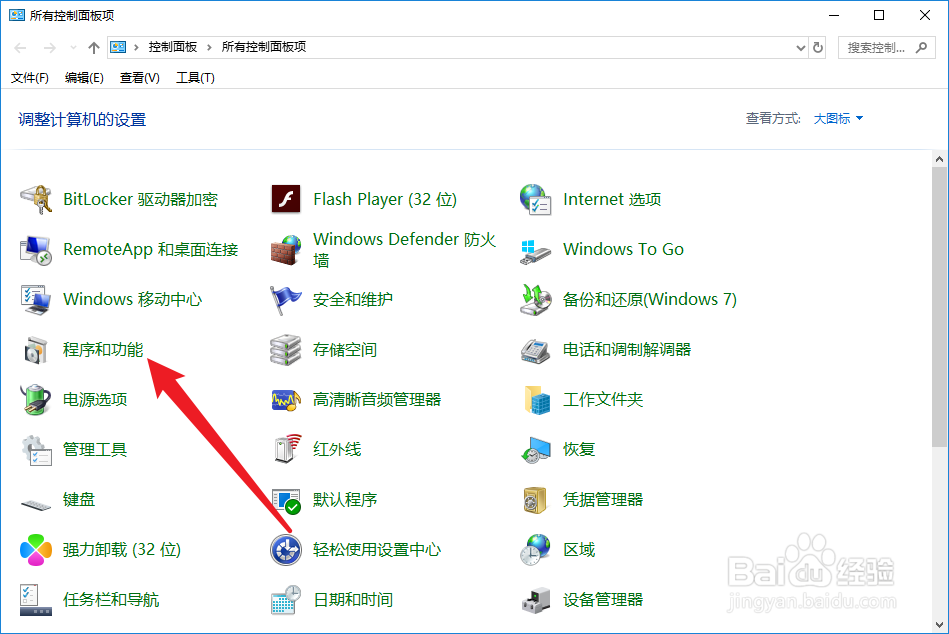Open the 存储空间 drive stack icon
Image resolution: width=949 pixels, height=634 pixels.
pos(286,350)
